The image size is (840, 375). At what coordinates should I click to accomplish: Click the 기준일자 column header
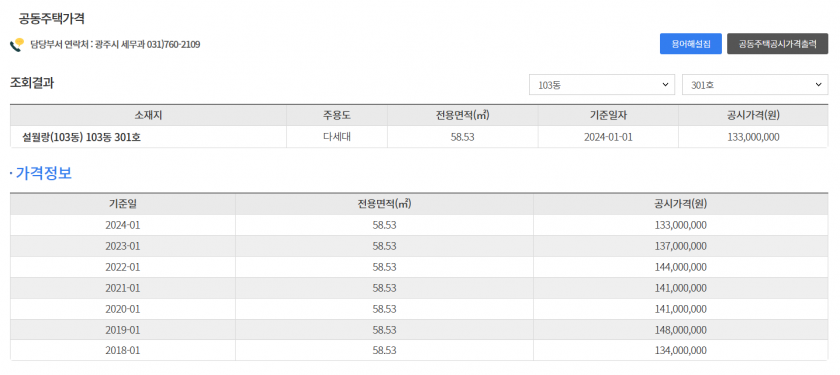(608, 115)
